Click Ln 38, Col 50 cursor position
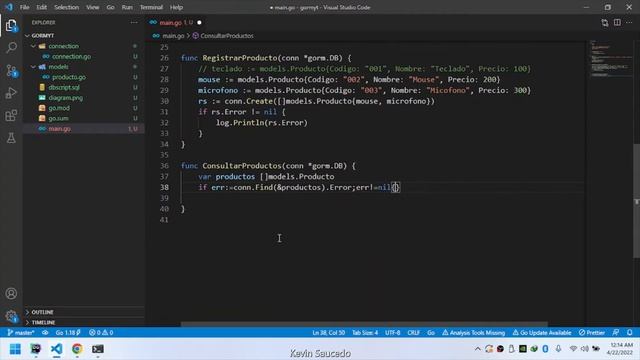The height and width of the screenshot is (360, 640). click(x=329, y=333)
